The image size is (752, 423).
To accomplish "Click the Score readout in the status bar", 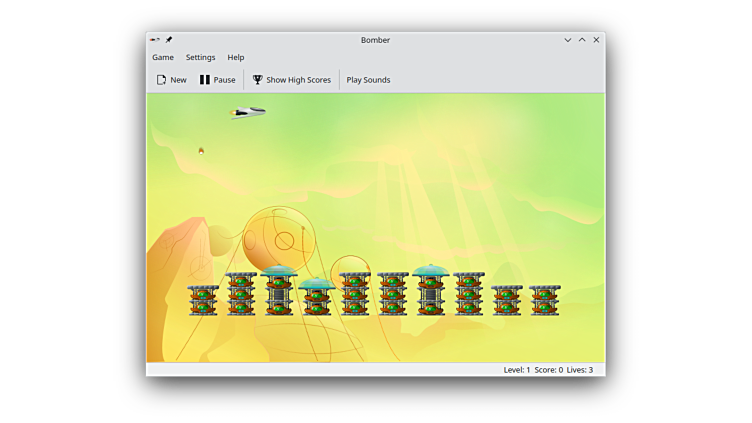I will click(548, 370).
